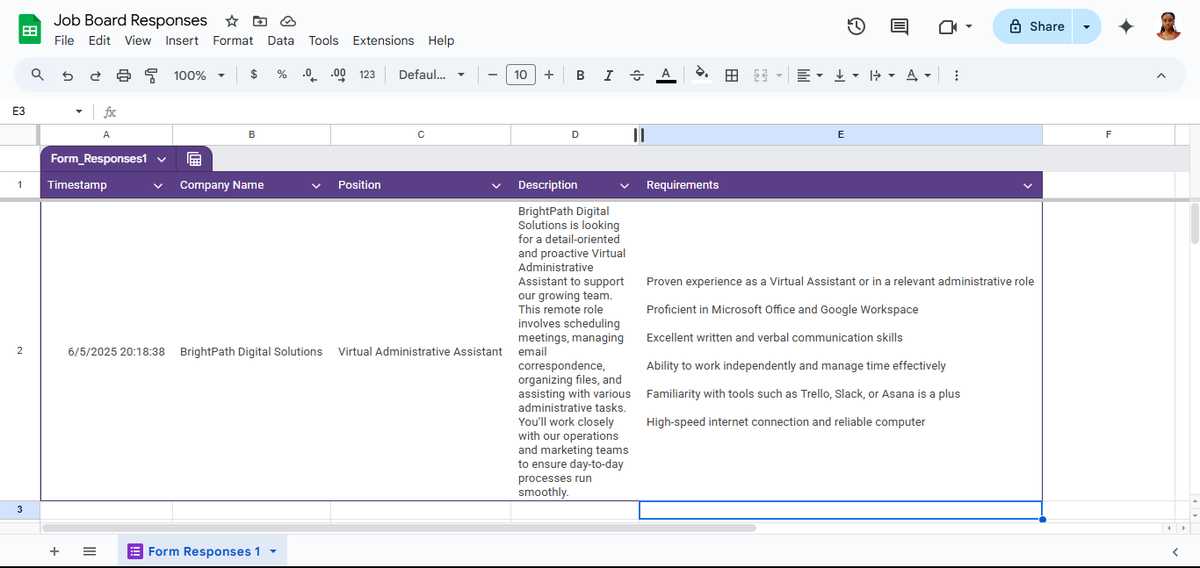Open horizontal align dropdown
Screen dimensions: 1200x568
(808, 75)
